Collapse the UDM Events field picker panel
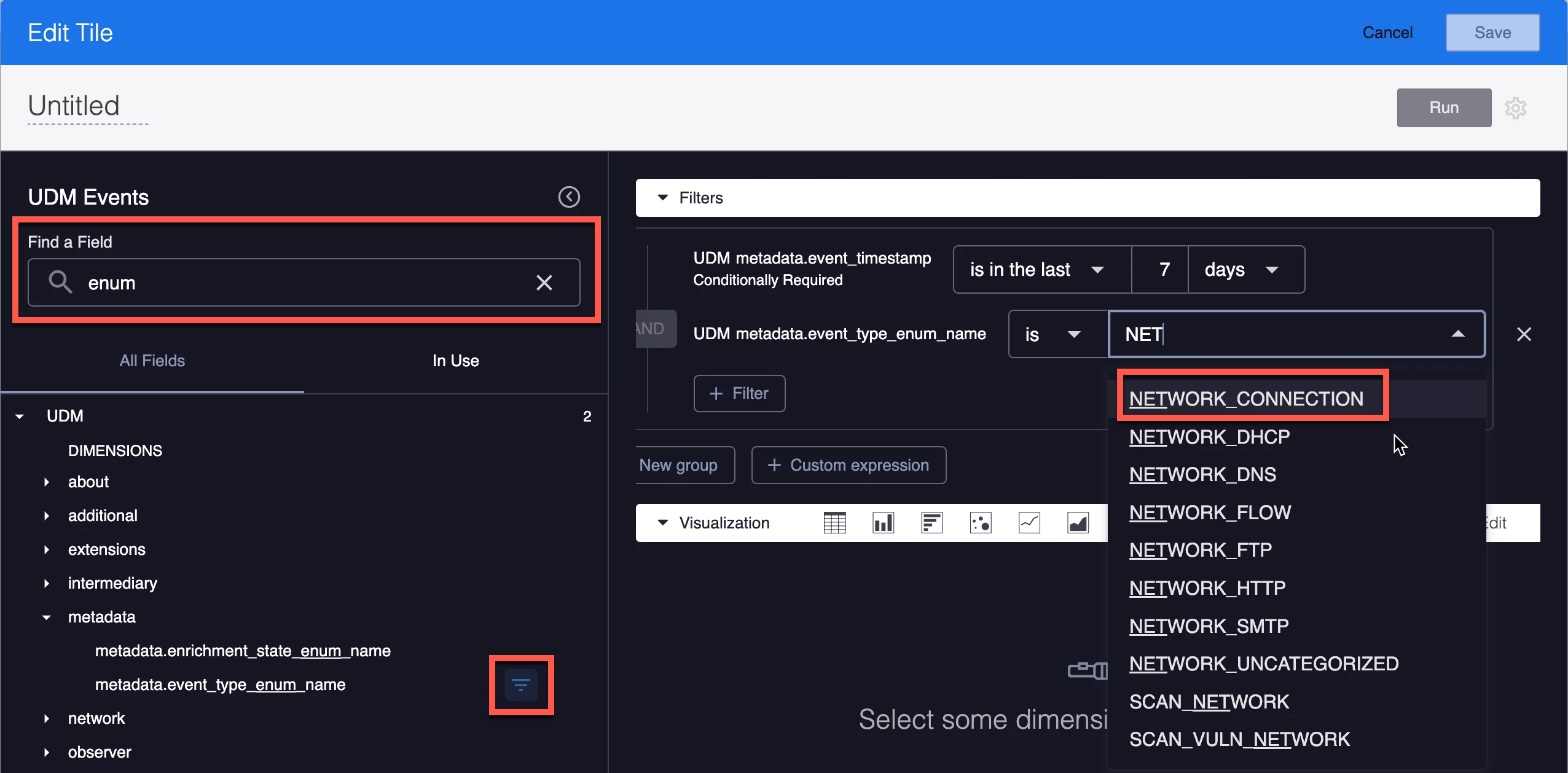 [569, 197]
